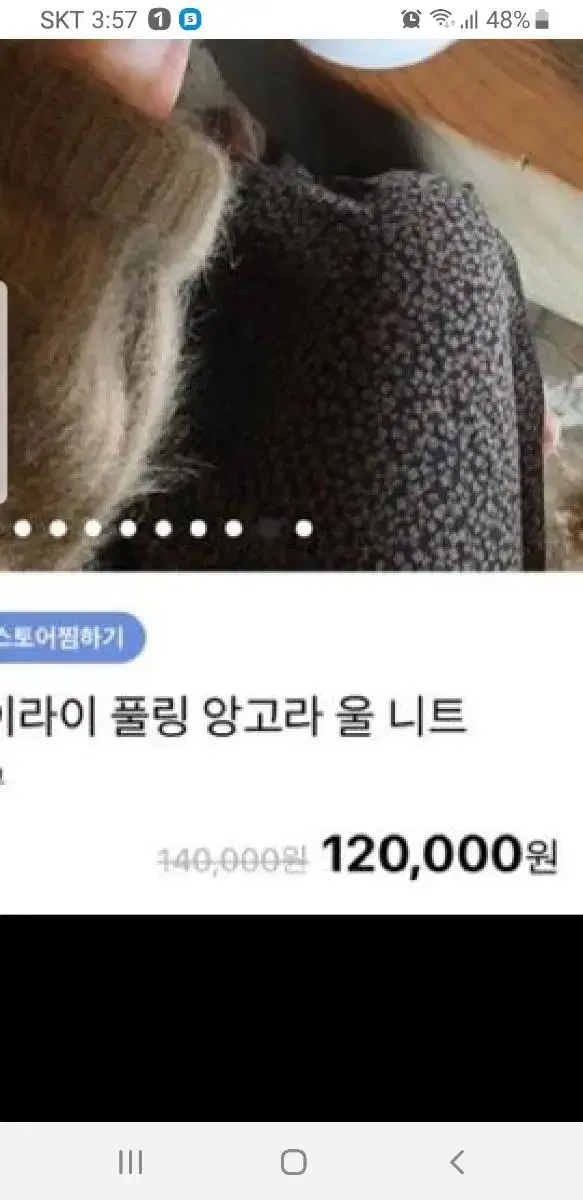
Task: Tap the alarm clock status icon
Action: pos(411,19)
